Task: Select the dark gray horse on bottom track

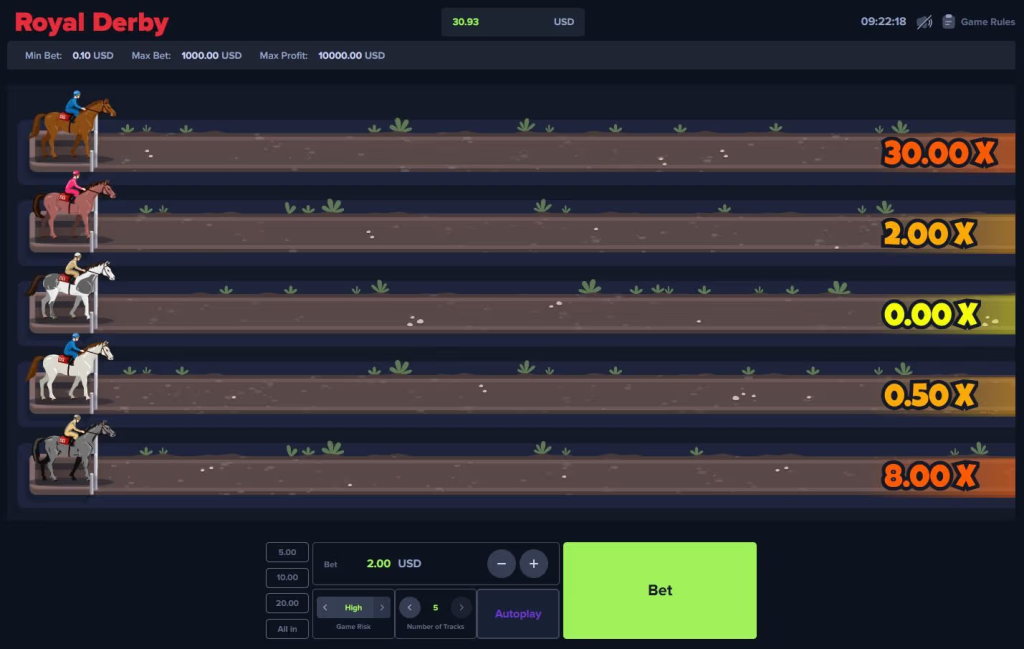Action: click(x=72, y=449)
